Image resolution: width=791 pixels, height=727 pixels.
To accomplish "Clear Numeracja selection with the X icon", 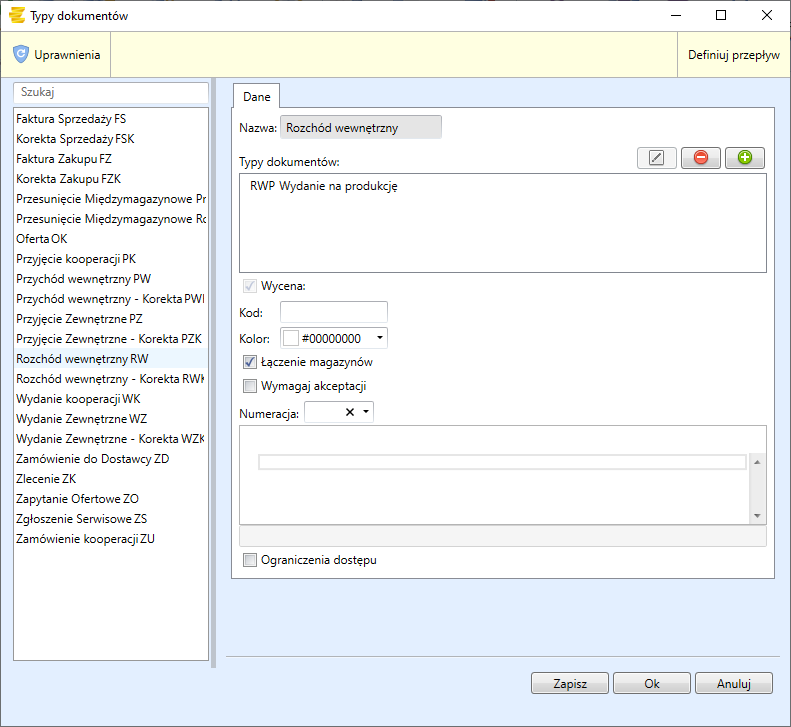I will [350, 412].
